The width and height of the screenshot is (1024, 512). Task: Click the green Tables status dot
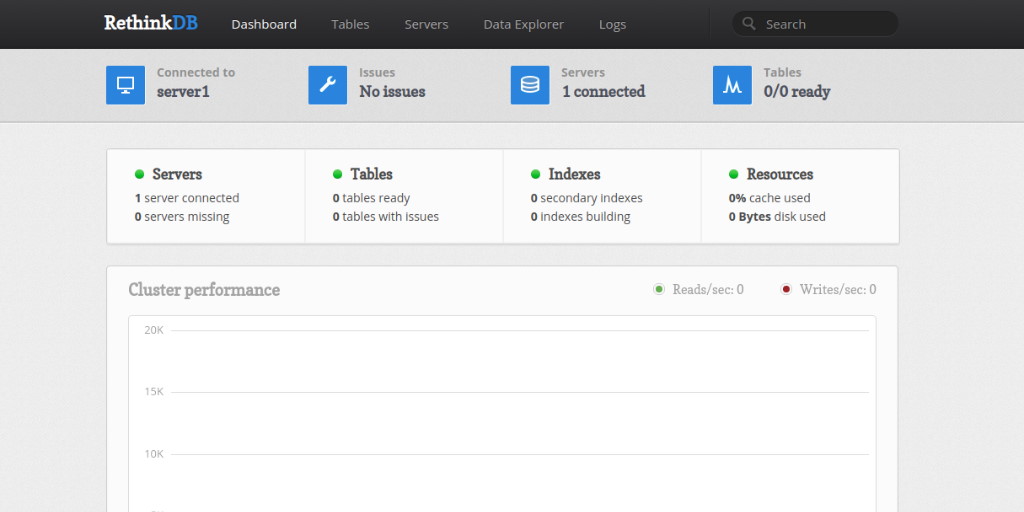[x=338, y=174]
